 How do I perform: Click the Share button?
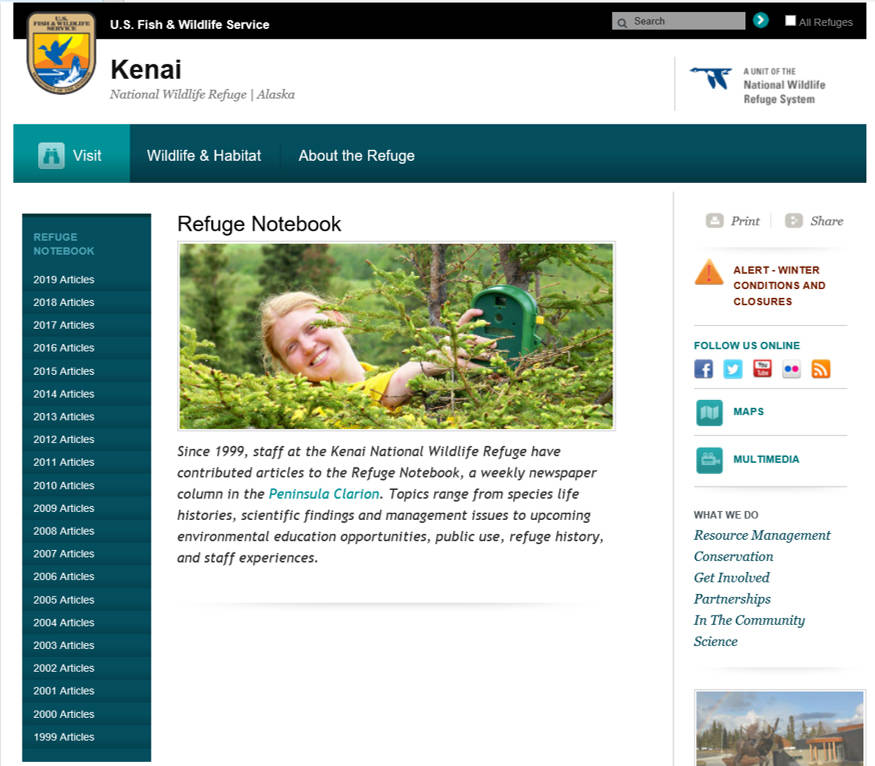pyautogui.click(x=814, y=221)
